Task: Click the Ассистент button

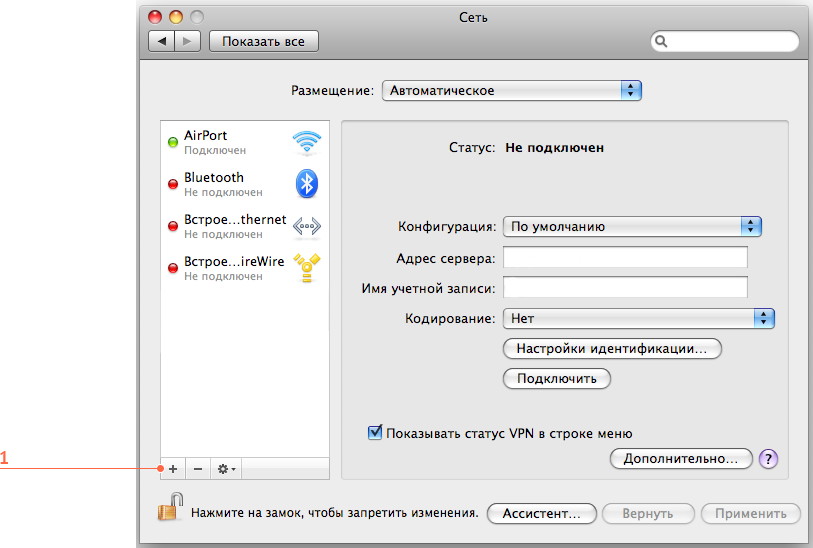Action: [542, 513]
